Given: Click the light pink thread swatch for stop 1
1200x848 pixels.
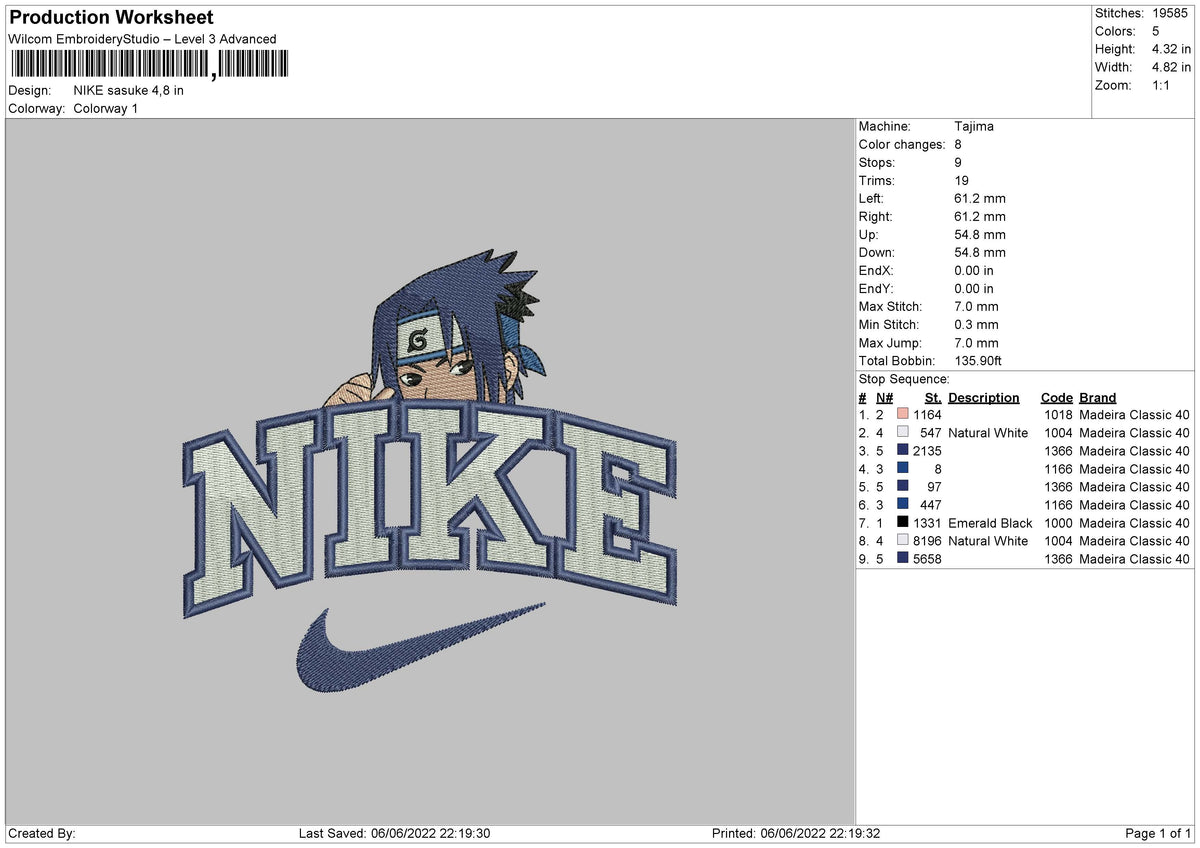Looking at the screenshot, I should pos(901,415).
